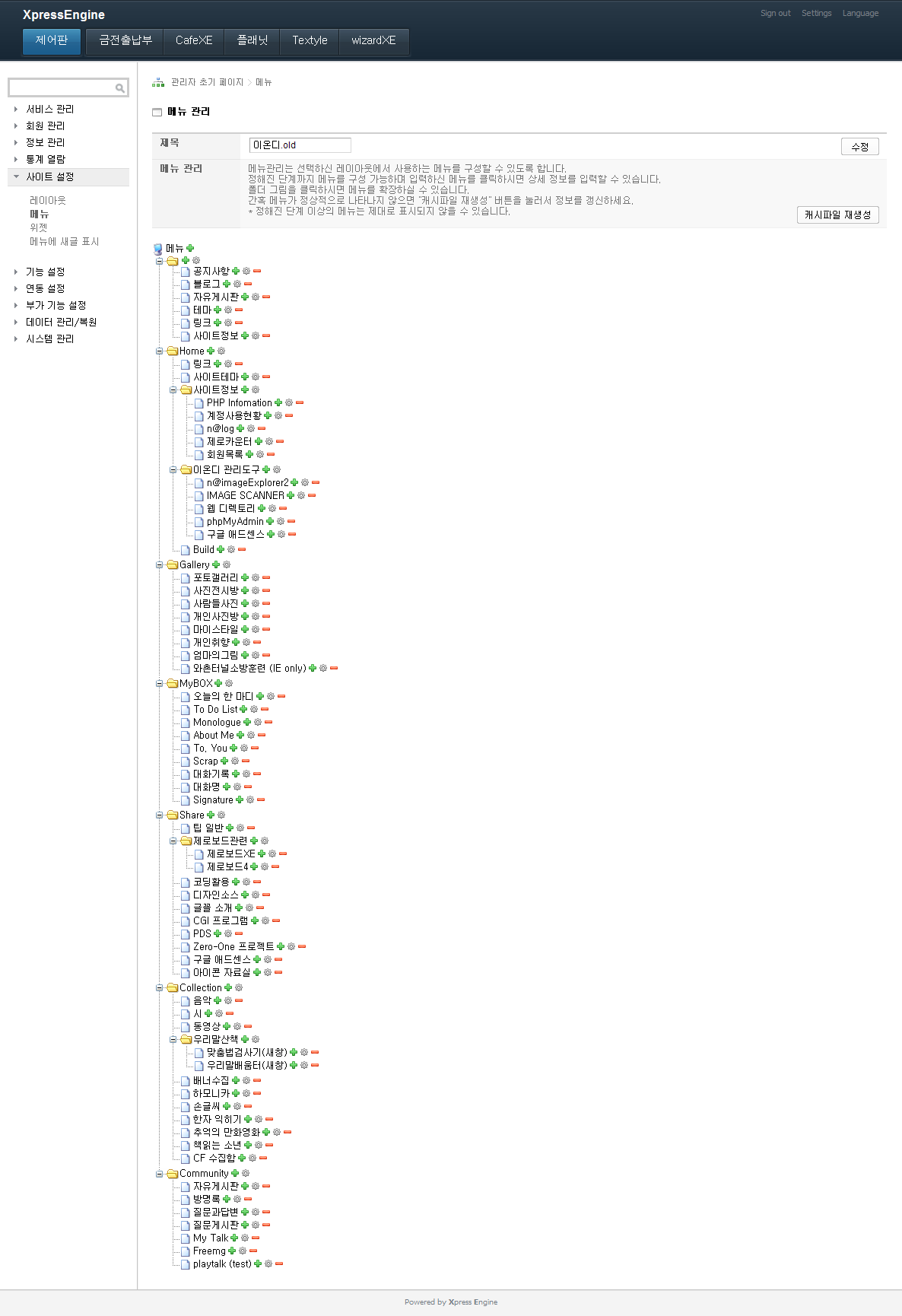Delete Monologue with the minus icon
The height and width of the screenshot is (1316, 902).
(268, 722)
